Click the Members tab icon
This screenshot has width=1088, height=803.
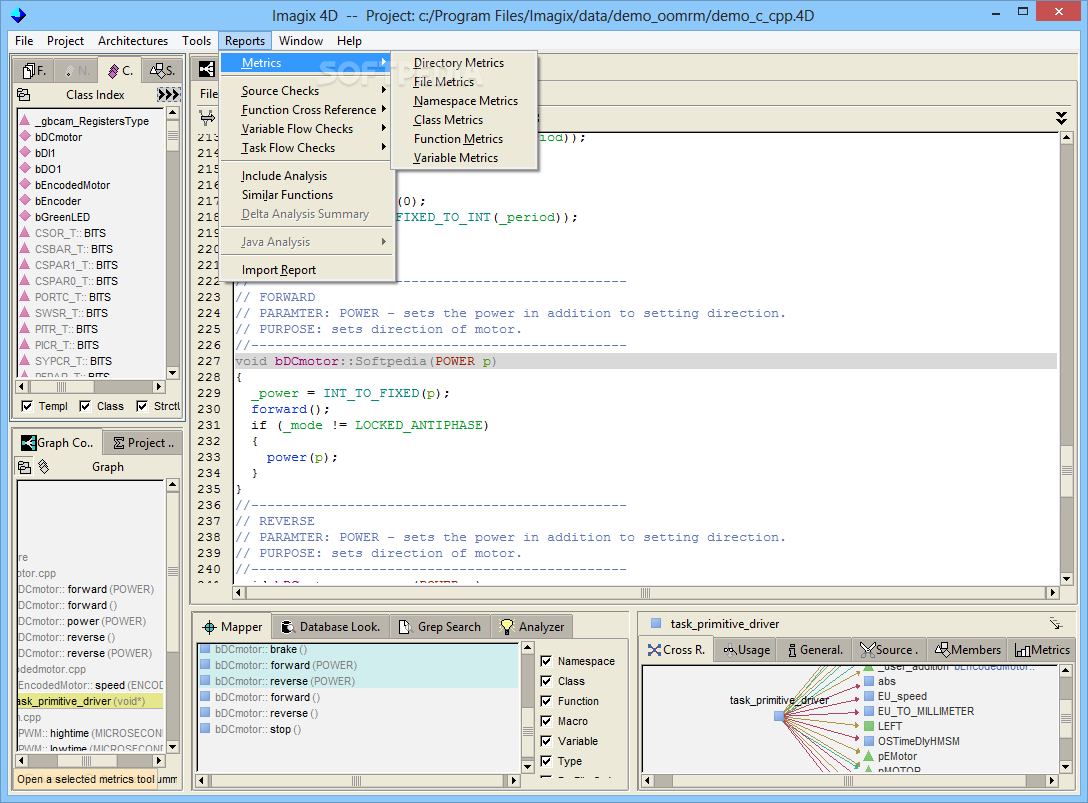[942, 650]
